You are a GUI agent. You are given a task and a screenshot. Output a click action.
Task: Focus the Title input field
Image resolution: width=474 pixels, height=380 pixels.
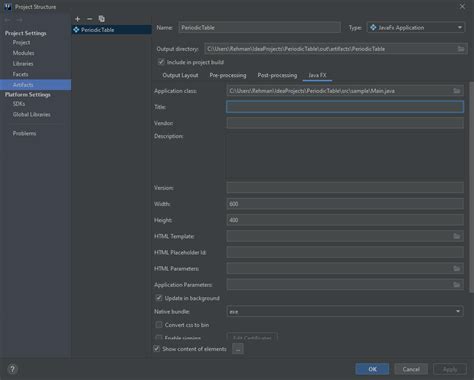coord(345,107)
